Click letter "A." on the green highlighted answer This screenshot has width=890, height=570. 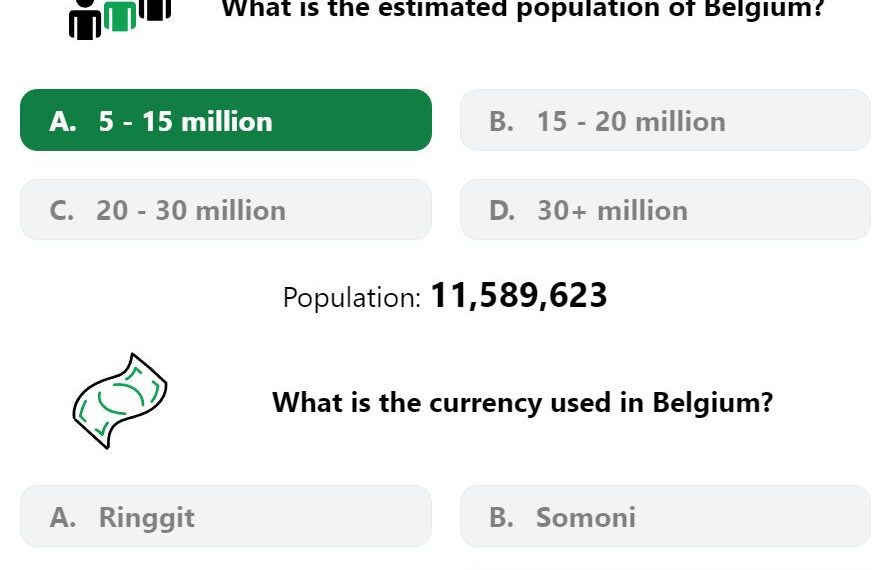[63, 121]
